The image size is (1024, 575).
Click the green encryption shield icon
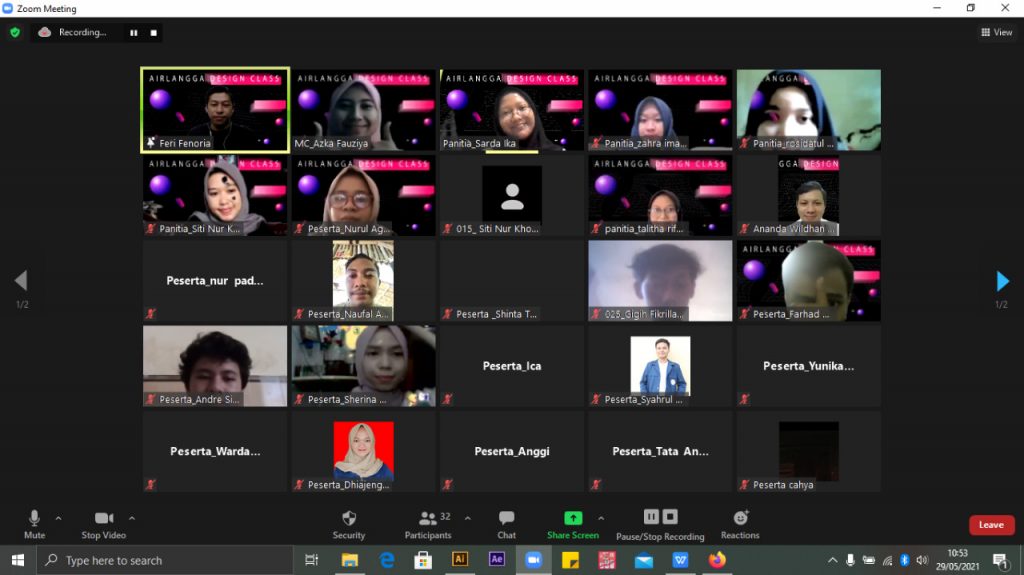[x=15, y=32]
